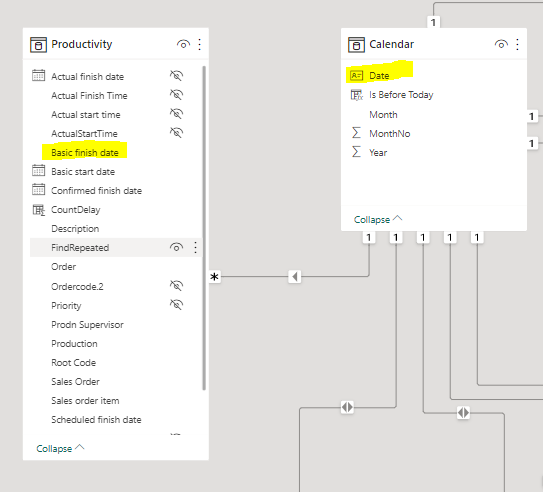
Task: Click the Productivity table header icon
Action: coord(38,45)
